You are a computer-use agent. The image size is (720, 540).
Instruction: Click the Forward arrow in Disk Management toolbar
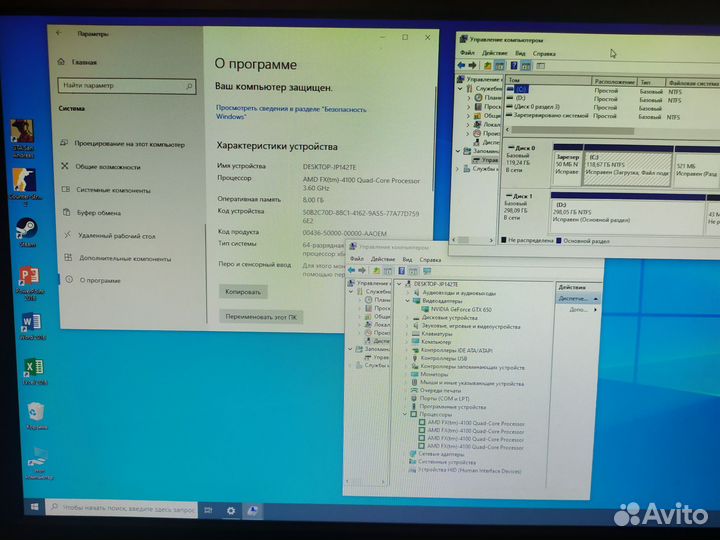(x=472, y=66)
